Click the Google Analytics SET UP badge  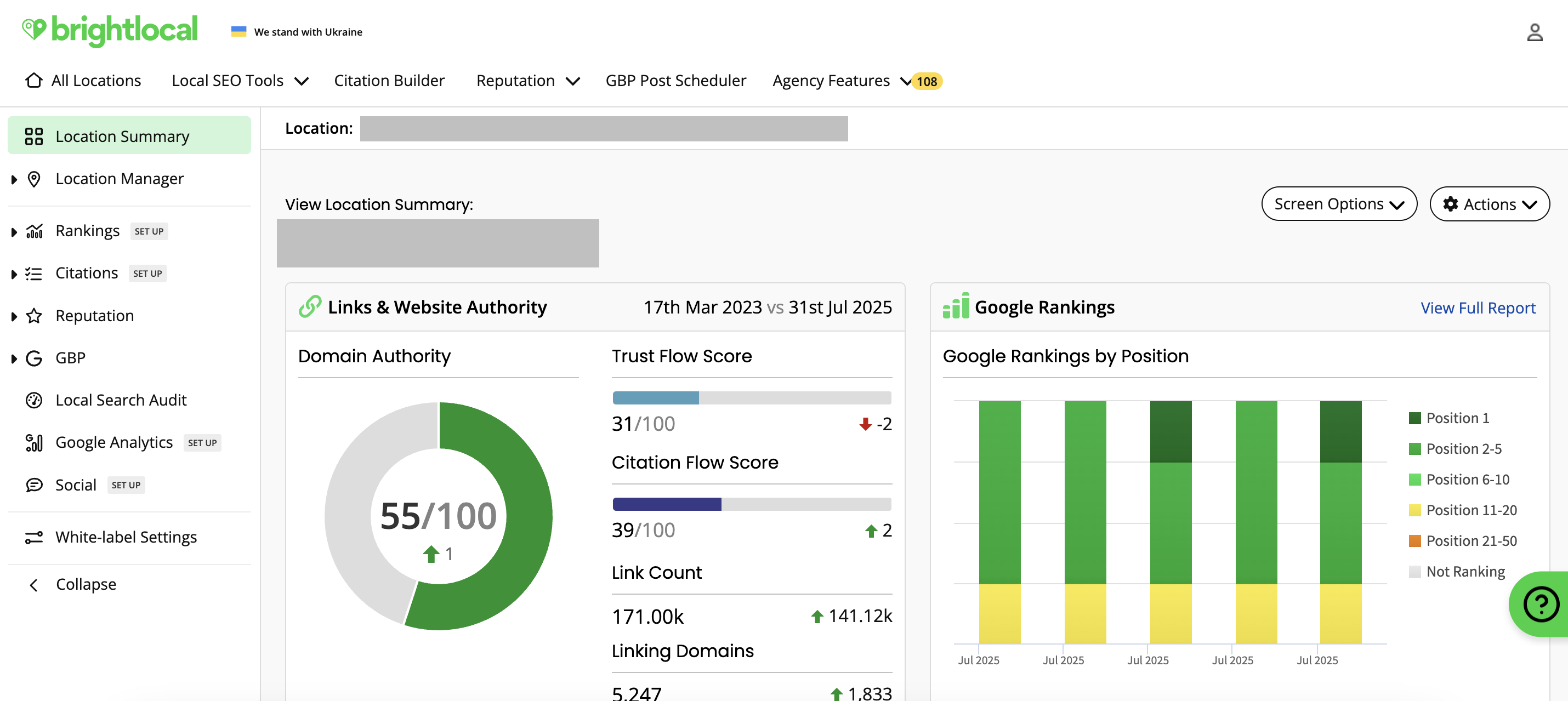pyautogui.click(x=202, y=443)
